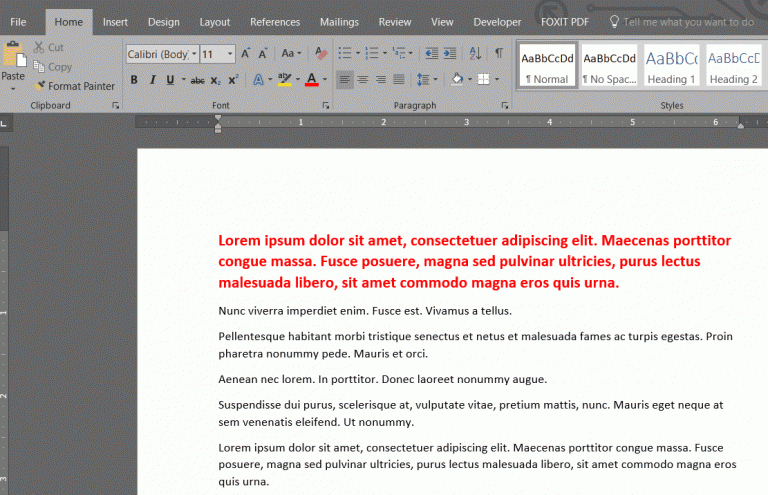The height and width of the screenshot is (495, 768).
Task: Apply the No Spacing style
Action: 609,66
